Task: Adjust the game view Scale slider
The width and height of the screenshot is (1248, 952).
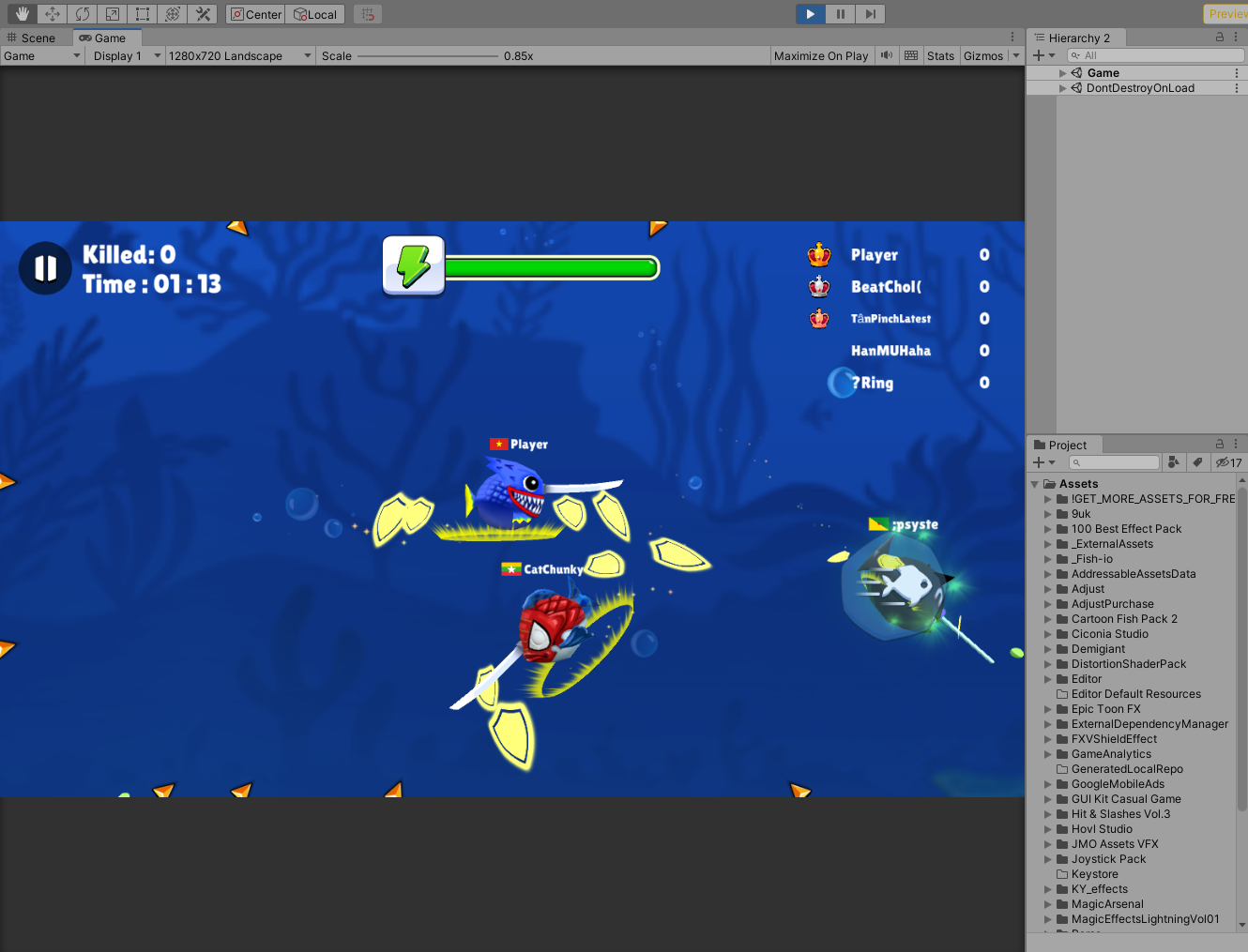Action: (x=428, y=56)
